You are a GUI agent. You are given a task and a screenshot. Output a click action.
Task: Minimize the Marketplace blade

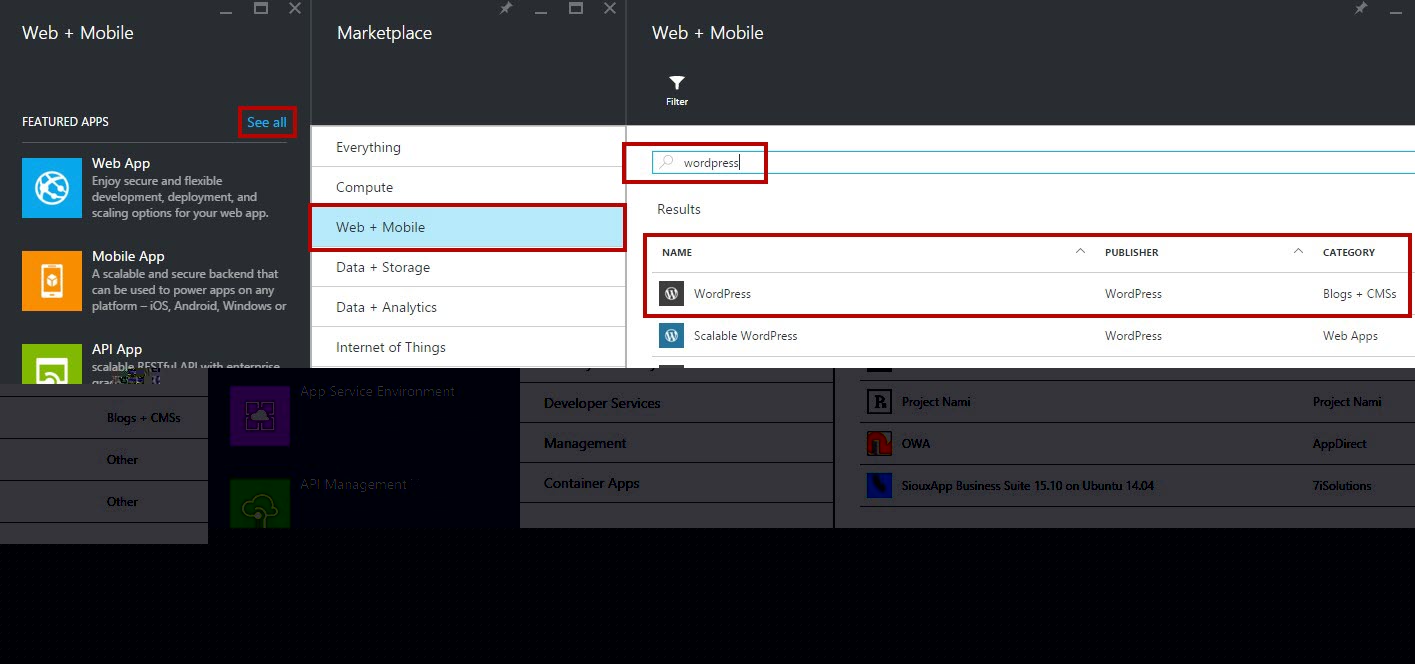540,10
